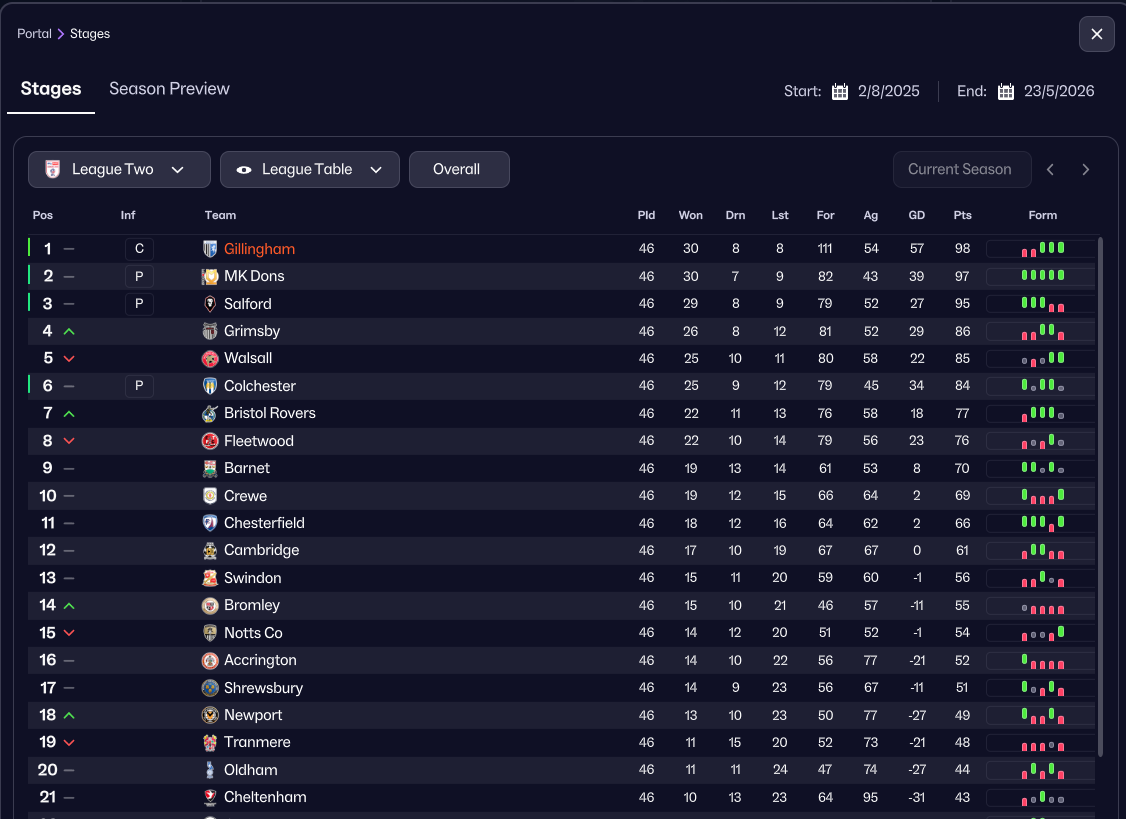Open the League Two competition dropdown
Viewport: 1126px width, 819px height.
coord(119,170)
